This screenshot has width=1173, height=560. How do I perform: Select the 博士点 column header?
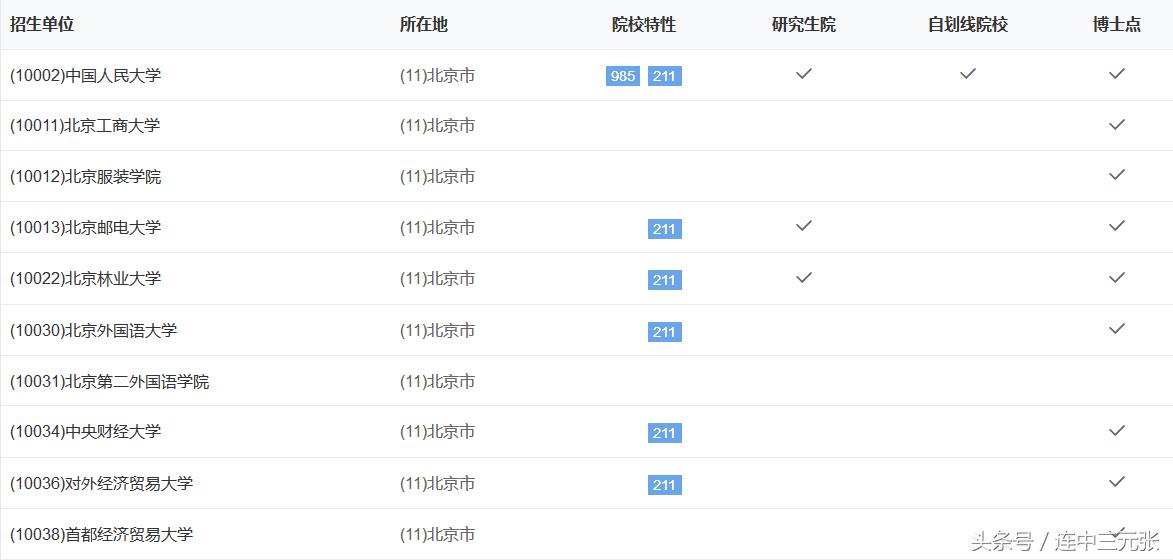point(1117,25)
